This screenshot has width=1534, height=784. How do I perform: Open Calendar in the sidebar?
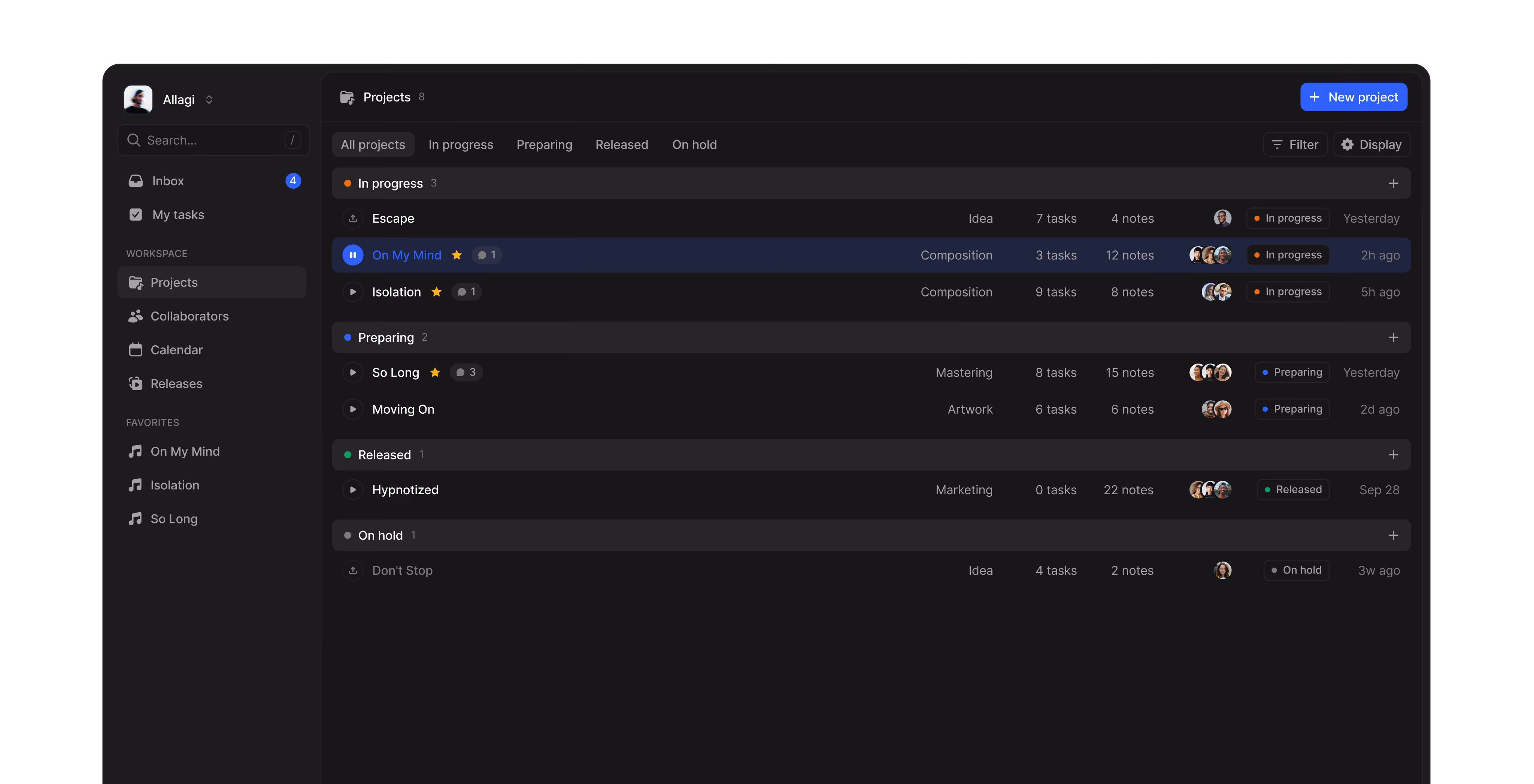point(213,350)
